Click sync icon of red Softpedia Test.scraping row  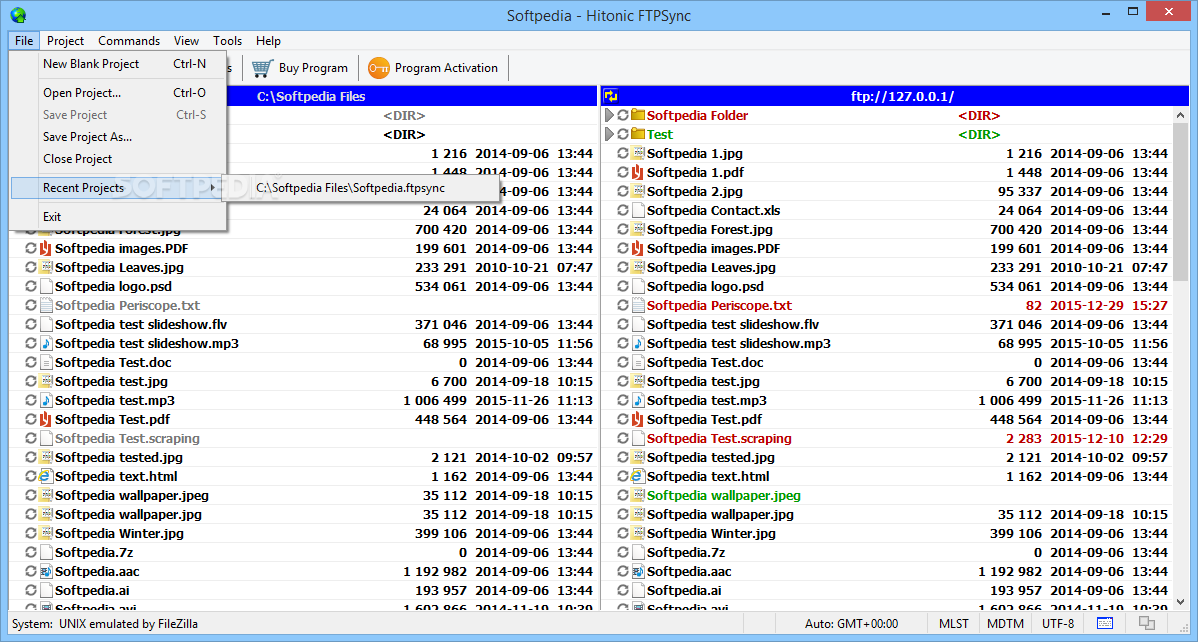click(x=623, y=439)
